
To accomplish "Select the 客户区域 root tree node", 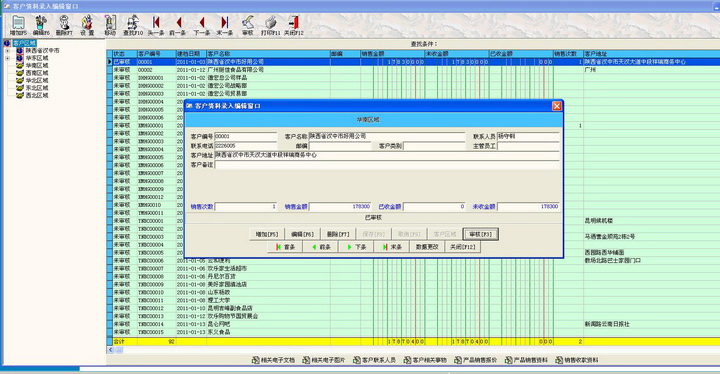I will [x=24, y=43].
